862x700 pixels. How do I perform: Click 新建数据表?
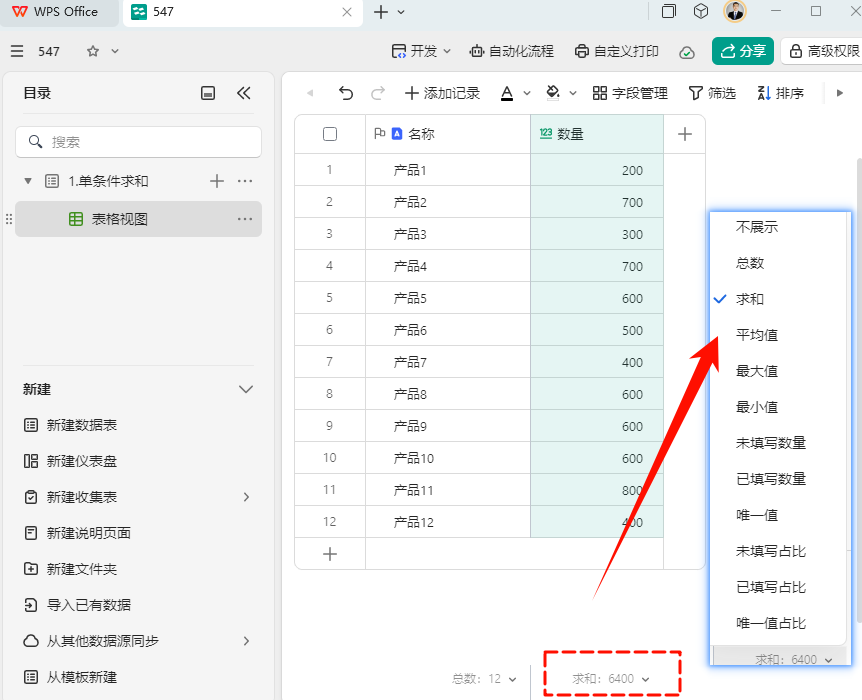click(71, 425)
